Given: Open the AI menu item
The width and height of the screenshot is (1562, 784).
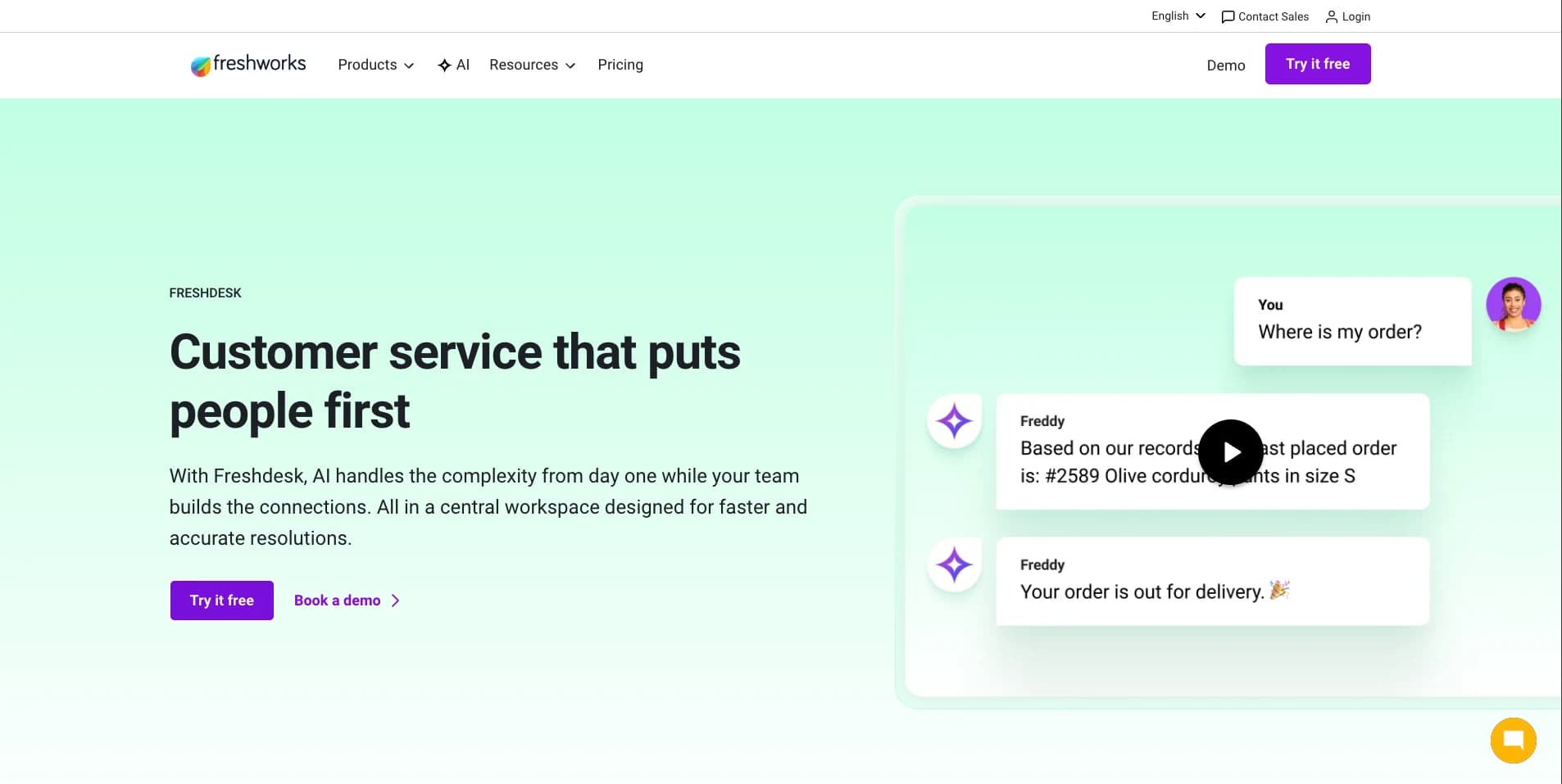Looking at the screenshot, I should point(453,65).
